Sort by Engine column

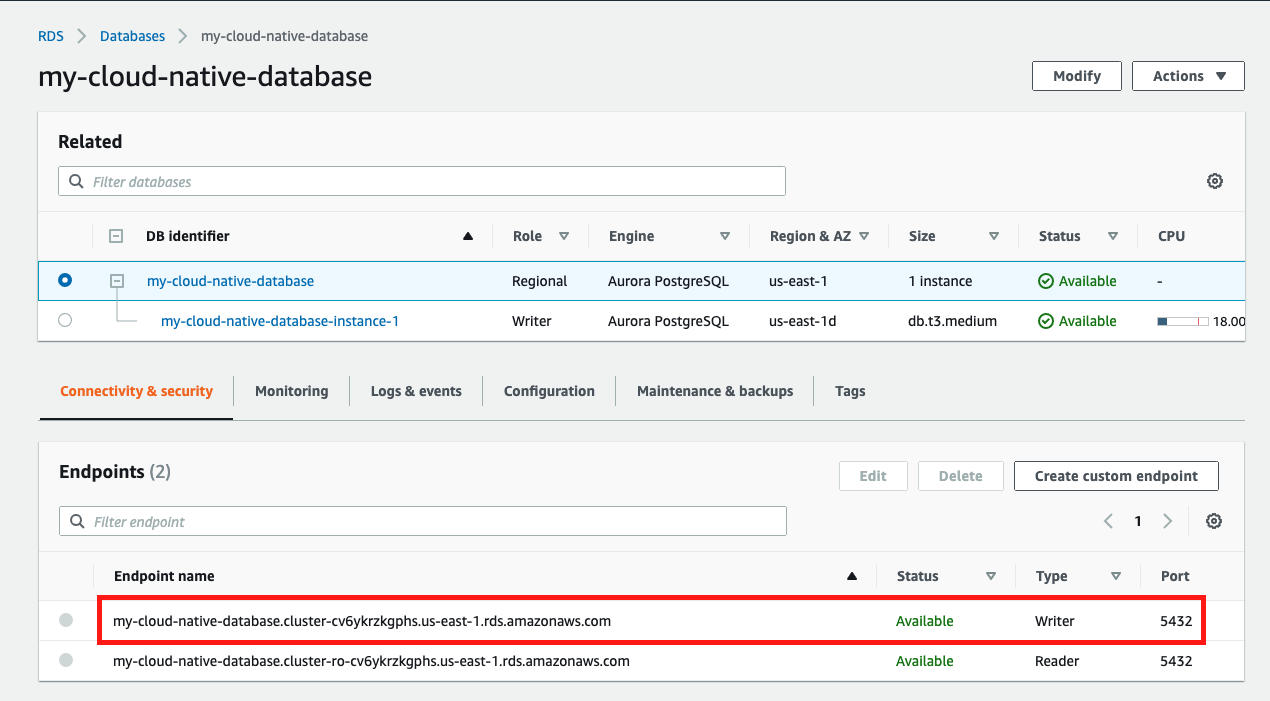coord(725,237)
